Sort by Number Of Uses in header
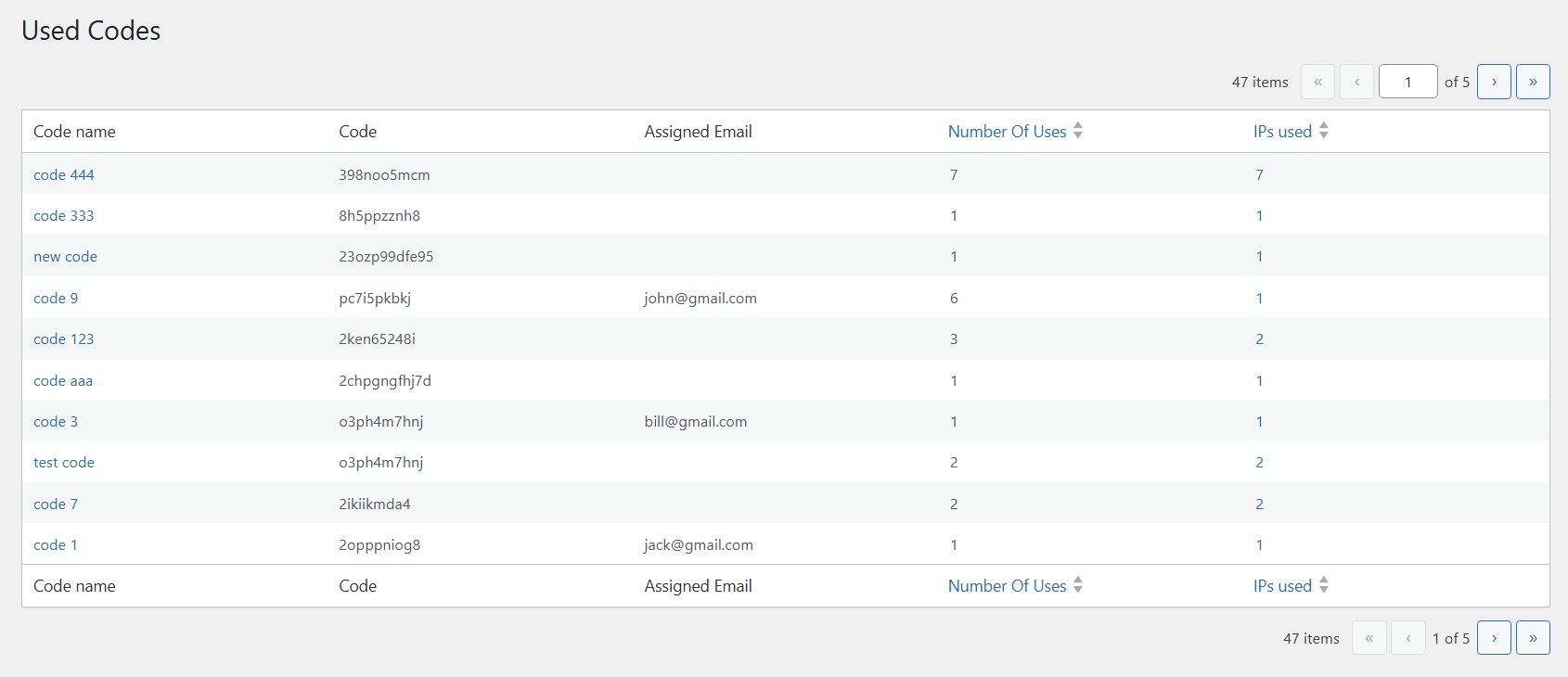This screenshot has width=1568, height=677. pos(1007,132)
